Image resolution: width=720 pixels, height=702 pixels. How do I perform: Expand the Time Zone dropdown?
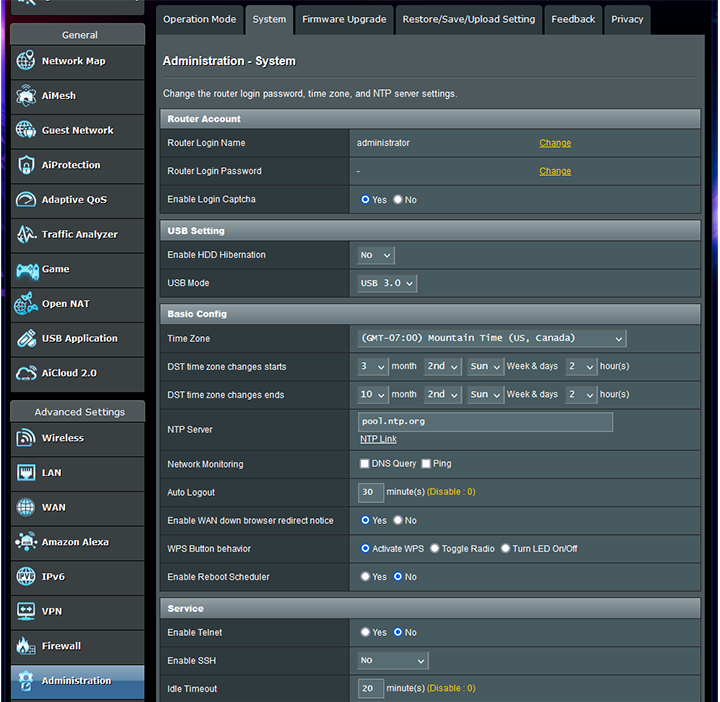coord(492,339)
